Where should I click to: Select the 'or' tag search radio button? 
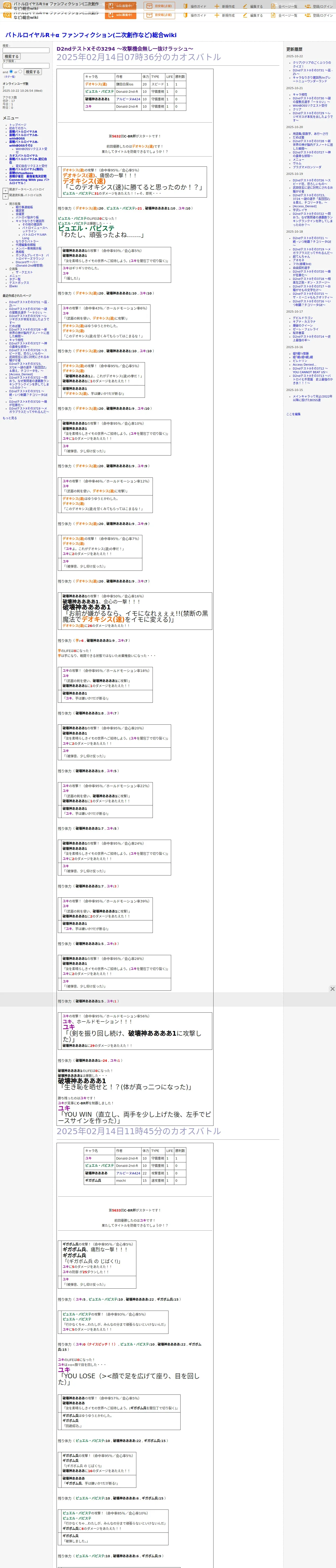click(20, 72)
